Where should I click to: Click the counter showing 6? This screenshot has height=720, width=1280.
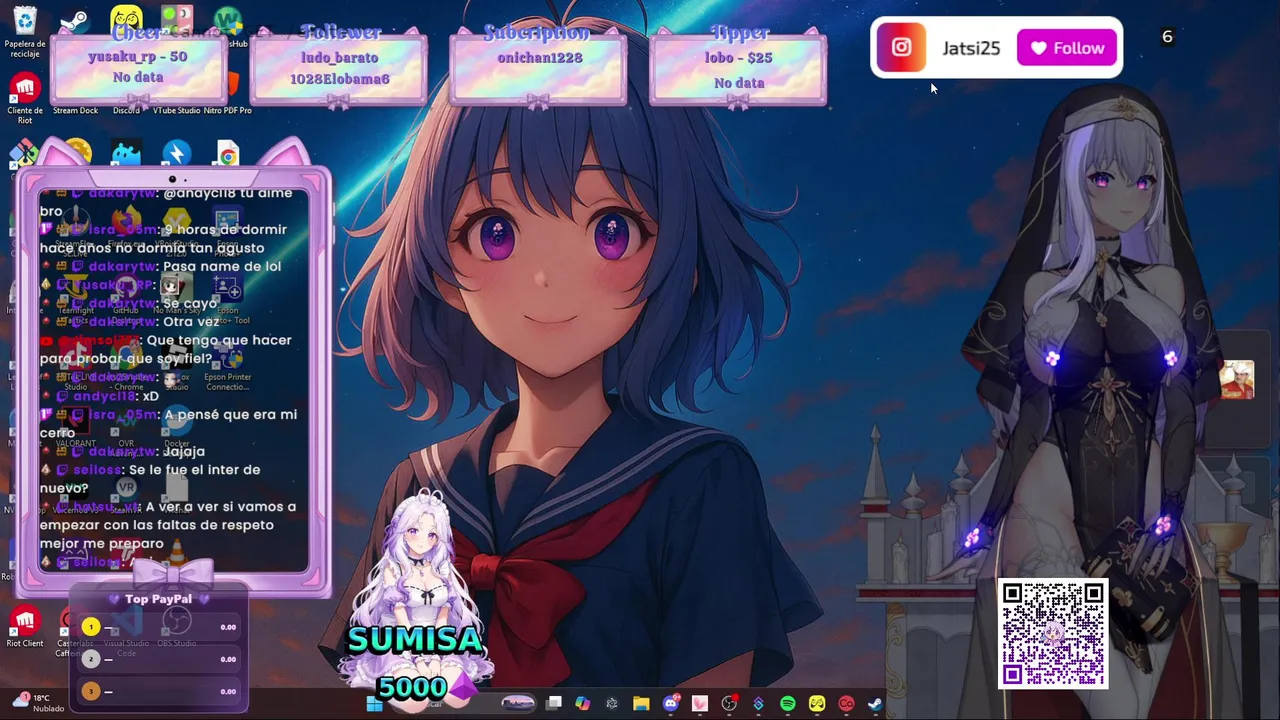point(1167,37)
